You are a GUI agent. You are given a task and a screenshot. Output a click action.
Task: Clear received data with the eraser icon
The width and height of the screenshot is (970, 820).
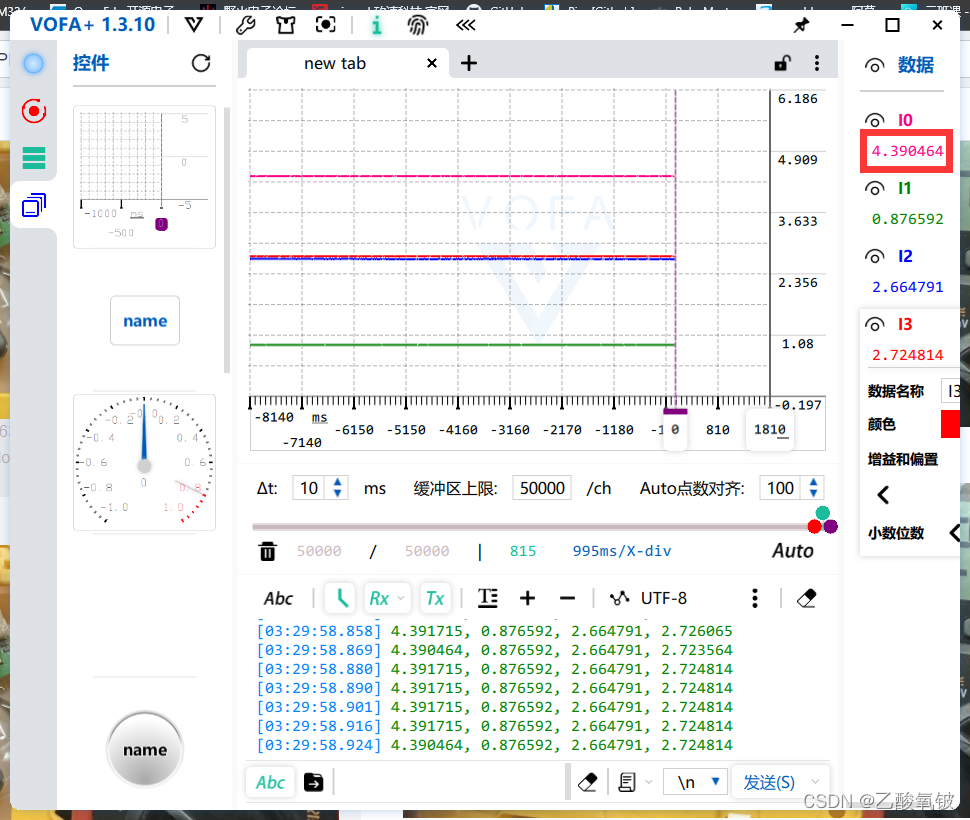[x=806, y=598]
